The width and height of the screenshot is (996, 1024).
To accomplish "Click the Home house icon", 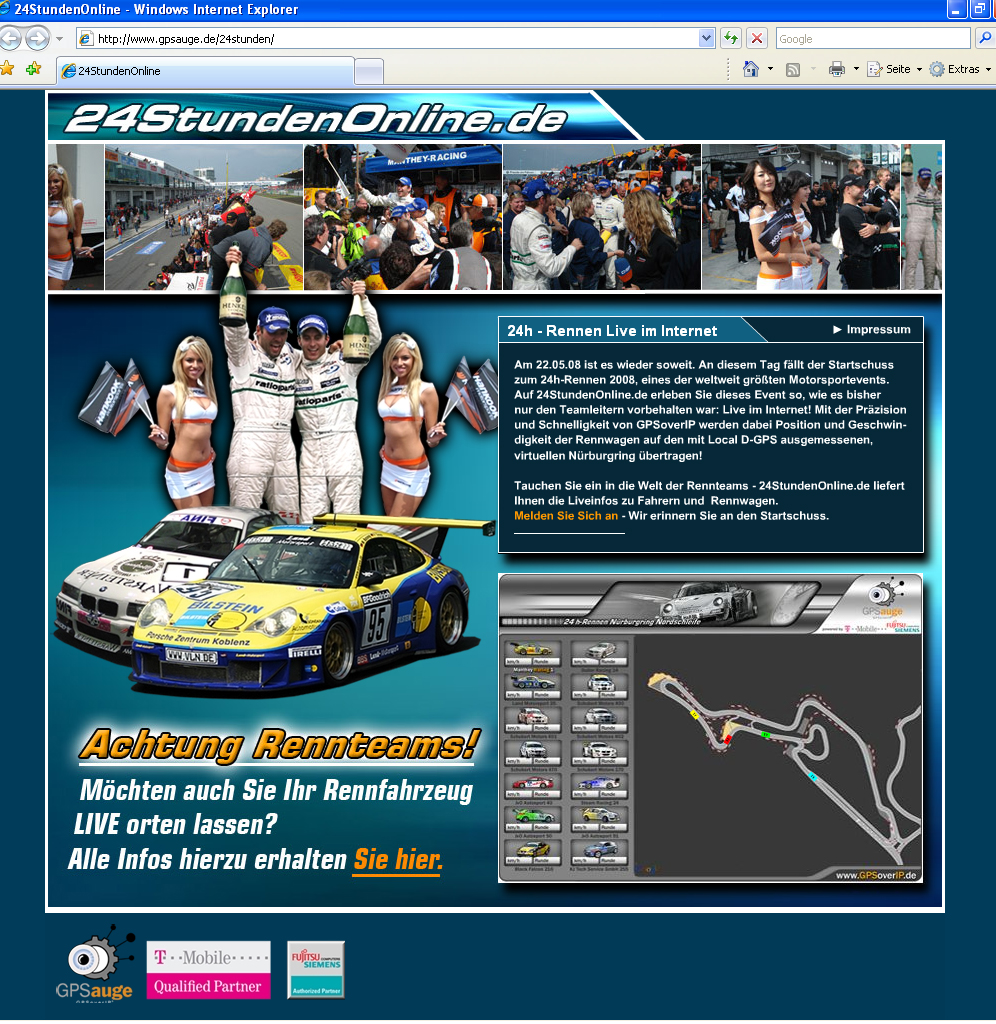I will pyautogui.click(x=751, y=69).
